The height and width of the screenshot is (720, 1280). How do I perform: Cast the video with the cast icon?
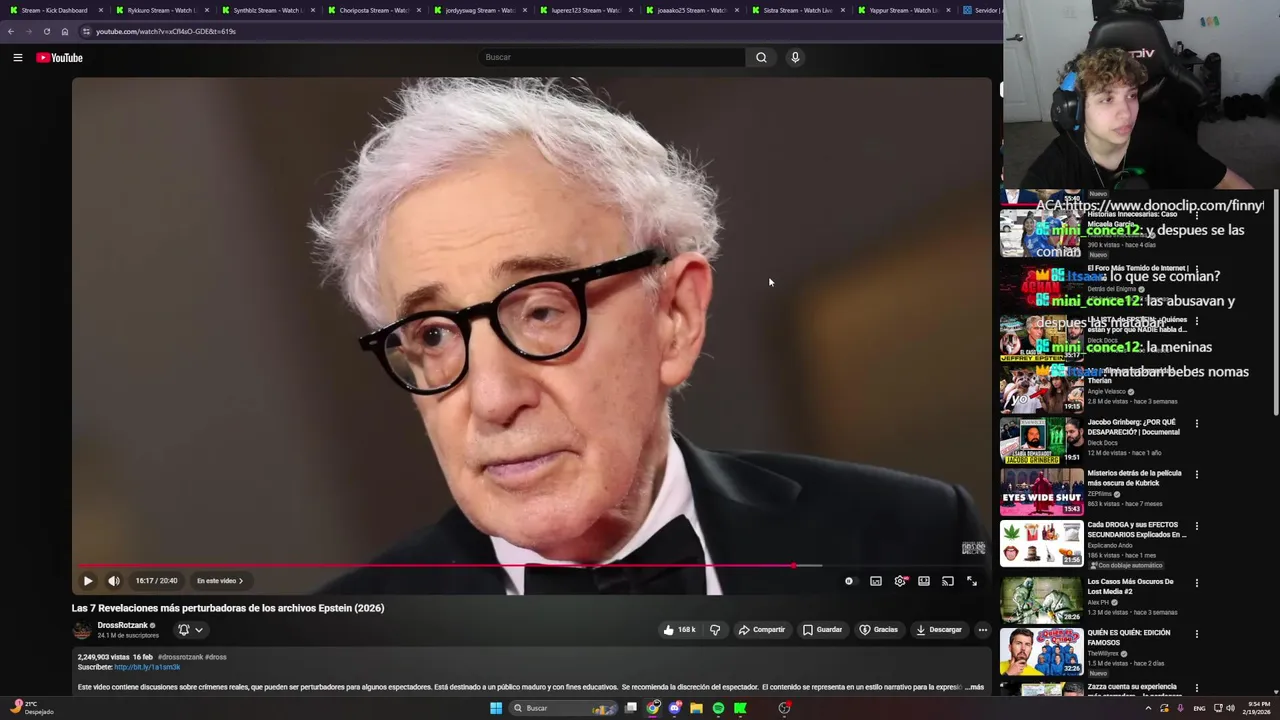(x=948, y=581)
